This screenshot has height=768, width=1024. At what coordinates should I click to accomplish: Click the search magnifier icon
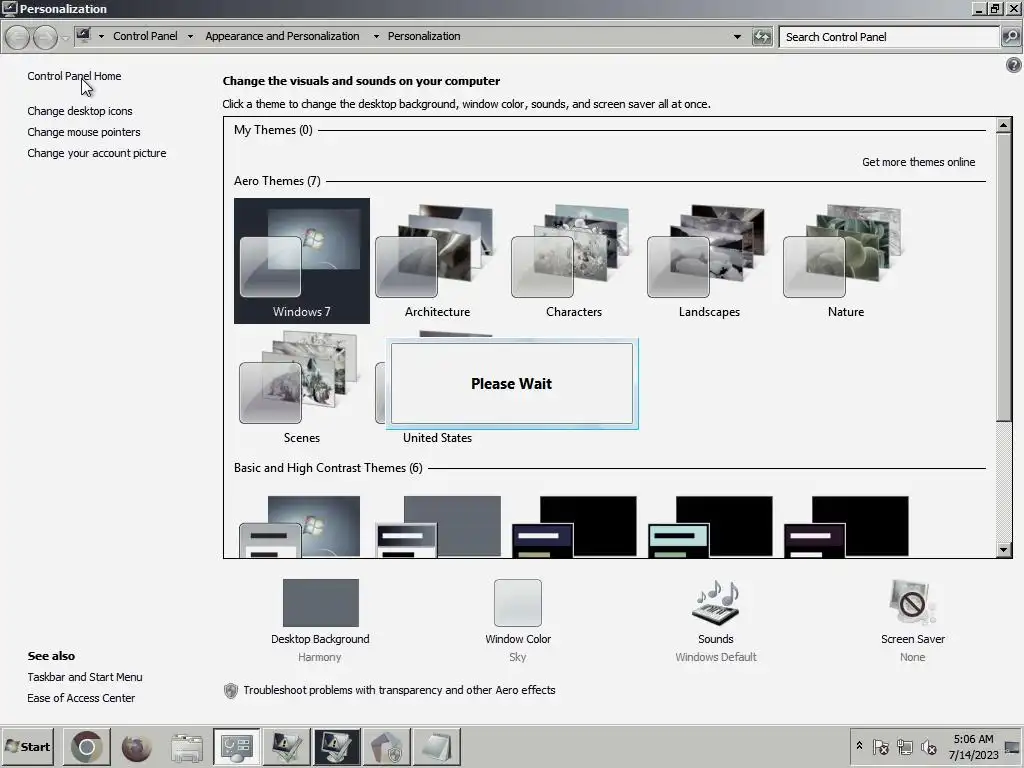click(1010, 37)
